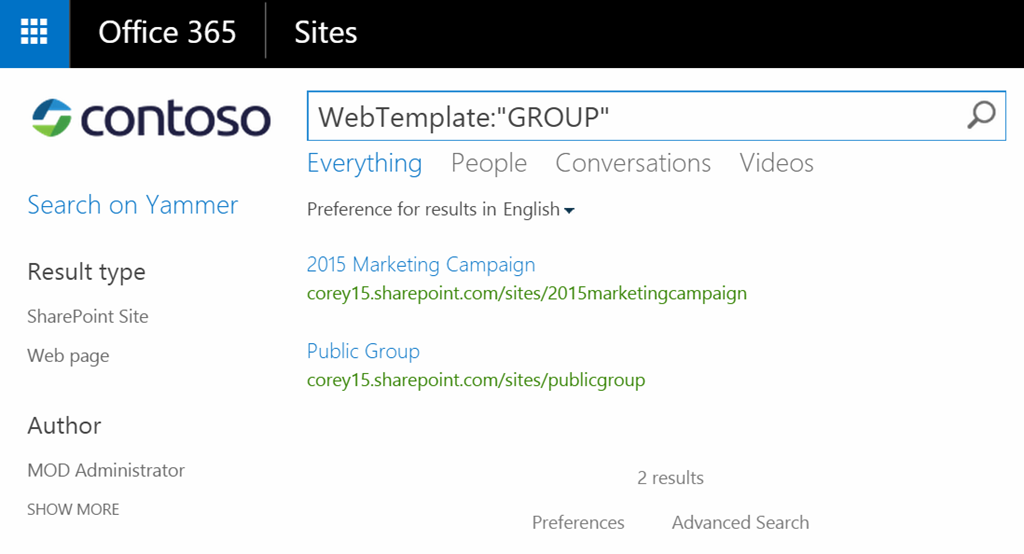Click the Sites header title
The height and width of the screenshot is (554, 1024).
325,33
